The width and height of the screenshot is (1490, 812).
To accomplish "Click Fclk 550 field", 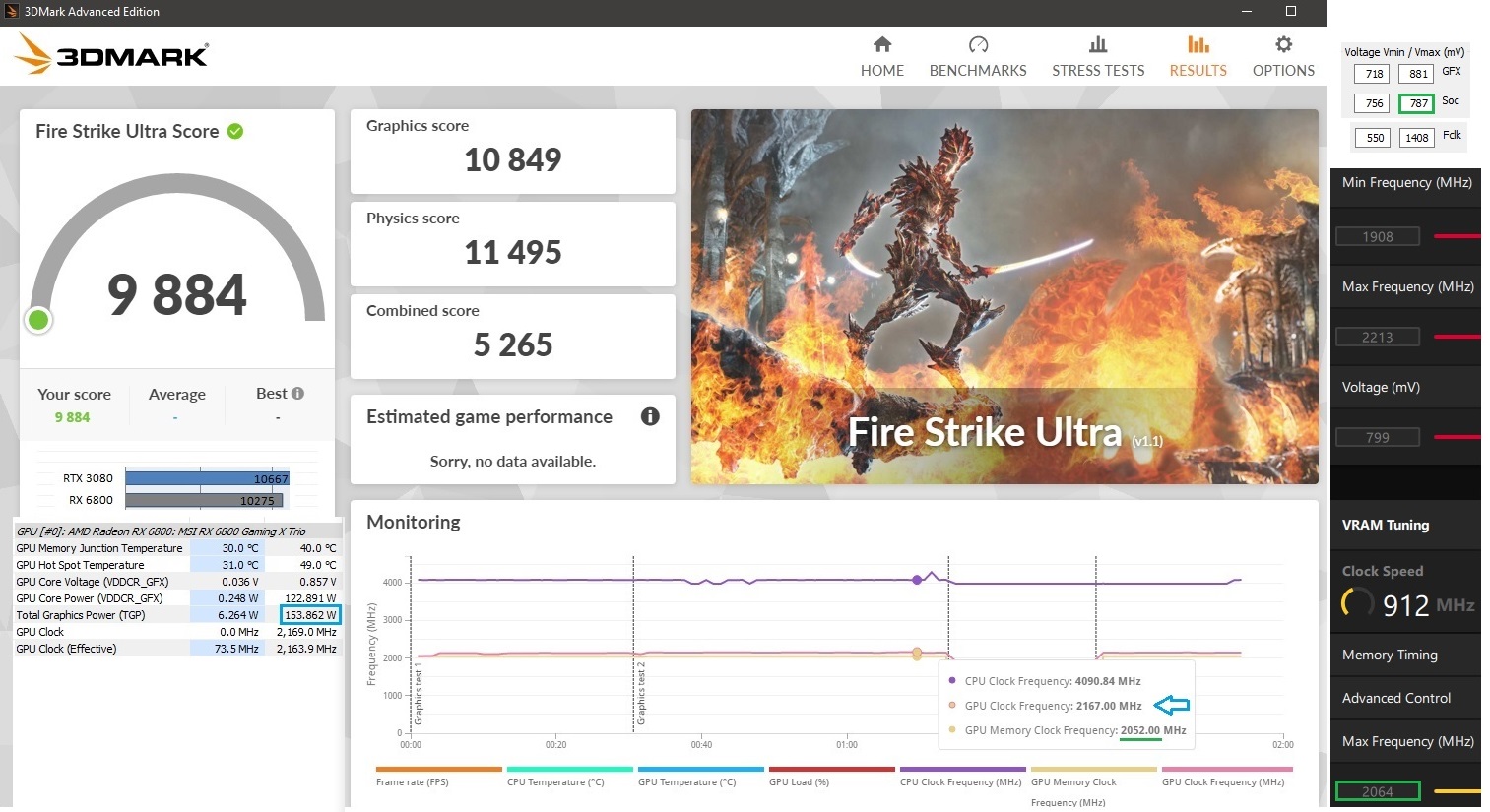I will (x=1373, y=138).
